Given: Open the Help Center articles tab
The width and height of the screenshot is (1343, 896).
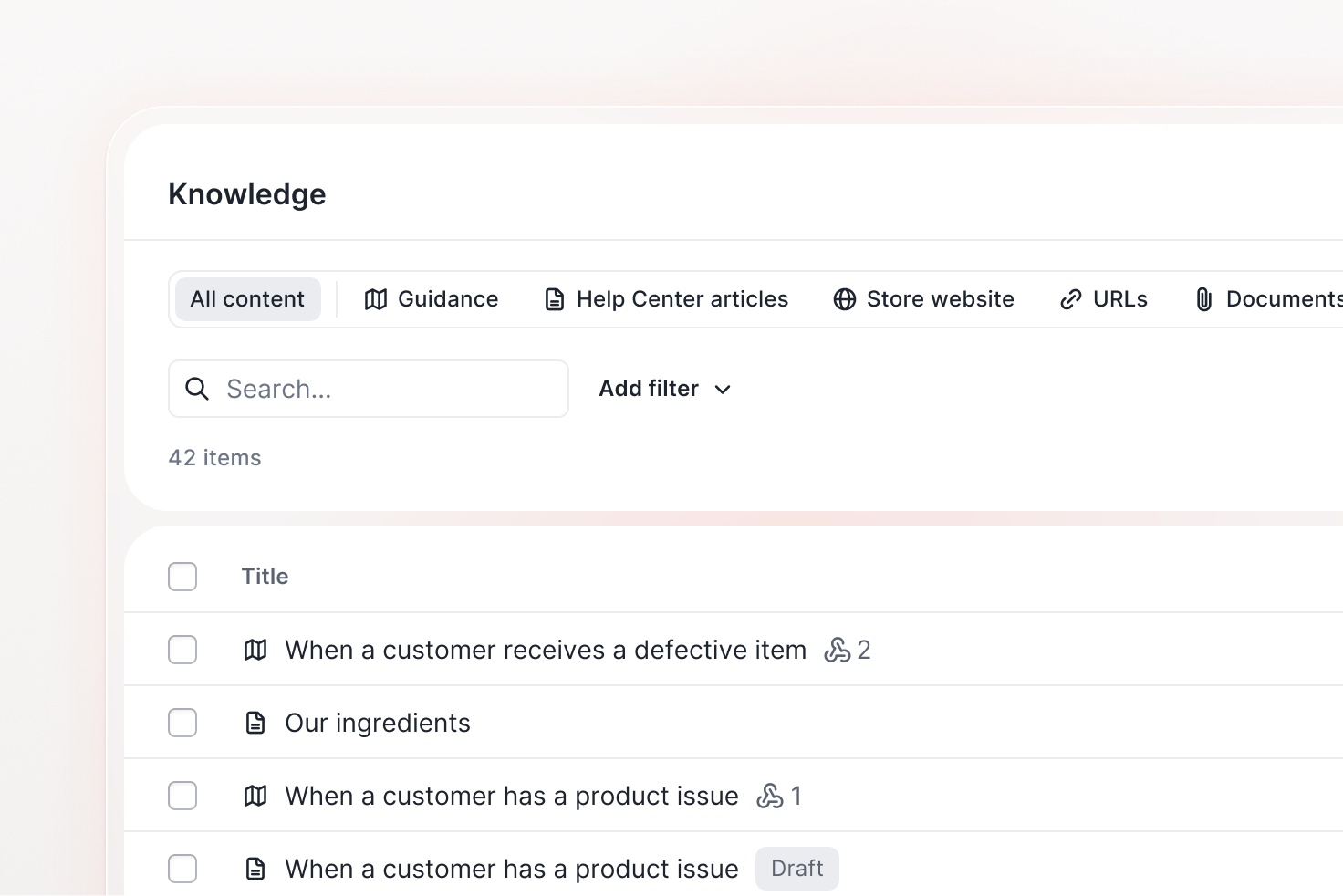Looking at the screenshot, I should click(x=666, y=299).
